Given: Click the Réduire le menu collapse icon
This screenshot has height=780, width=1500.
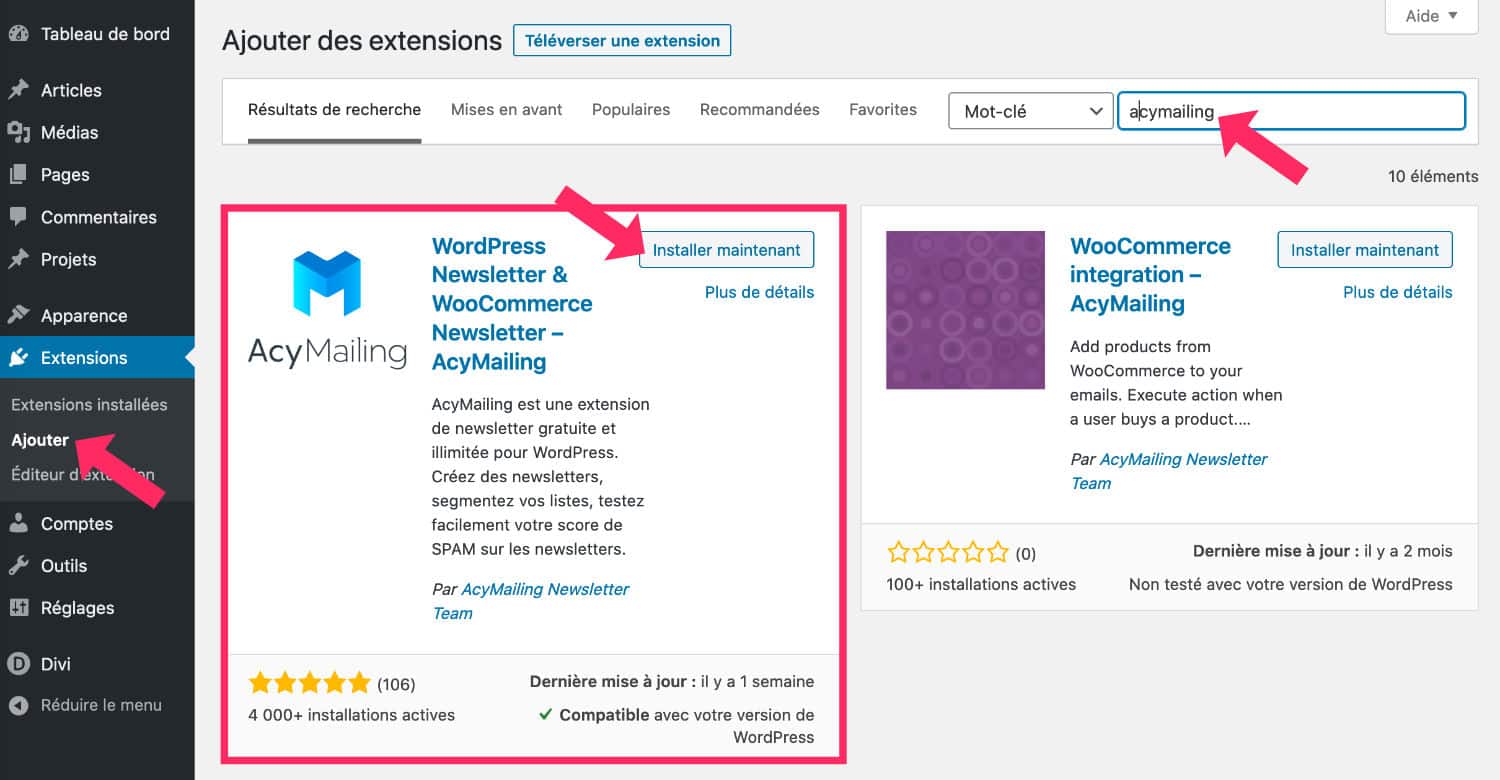Looking at the screenshot, I should [18, 705].
